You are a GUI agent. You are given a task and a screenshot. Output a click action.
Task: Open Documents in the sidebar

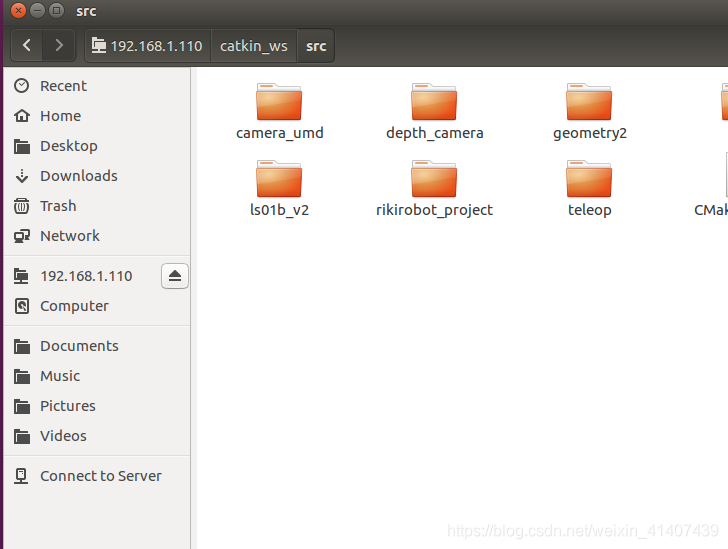click(97, 346)
